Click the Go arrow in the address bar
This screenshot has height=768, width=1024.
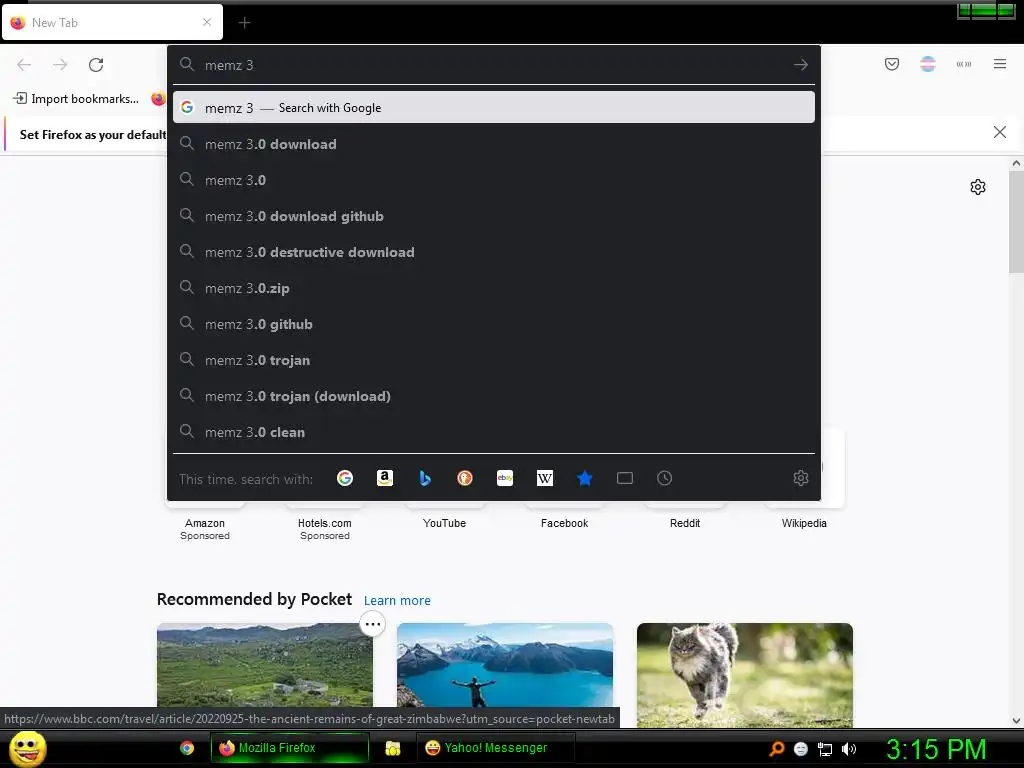pos(801,65)
